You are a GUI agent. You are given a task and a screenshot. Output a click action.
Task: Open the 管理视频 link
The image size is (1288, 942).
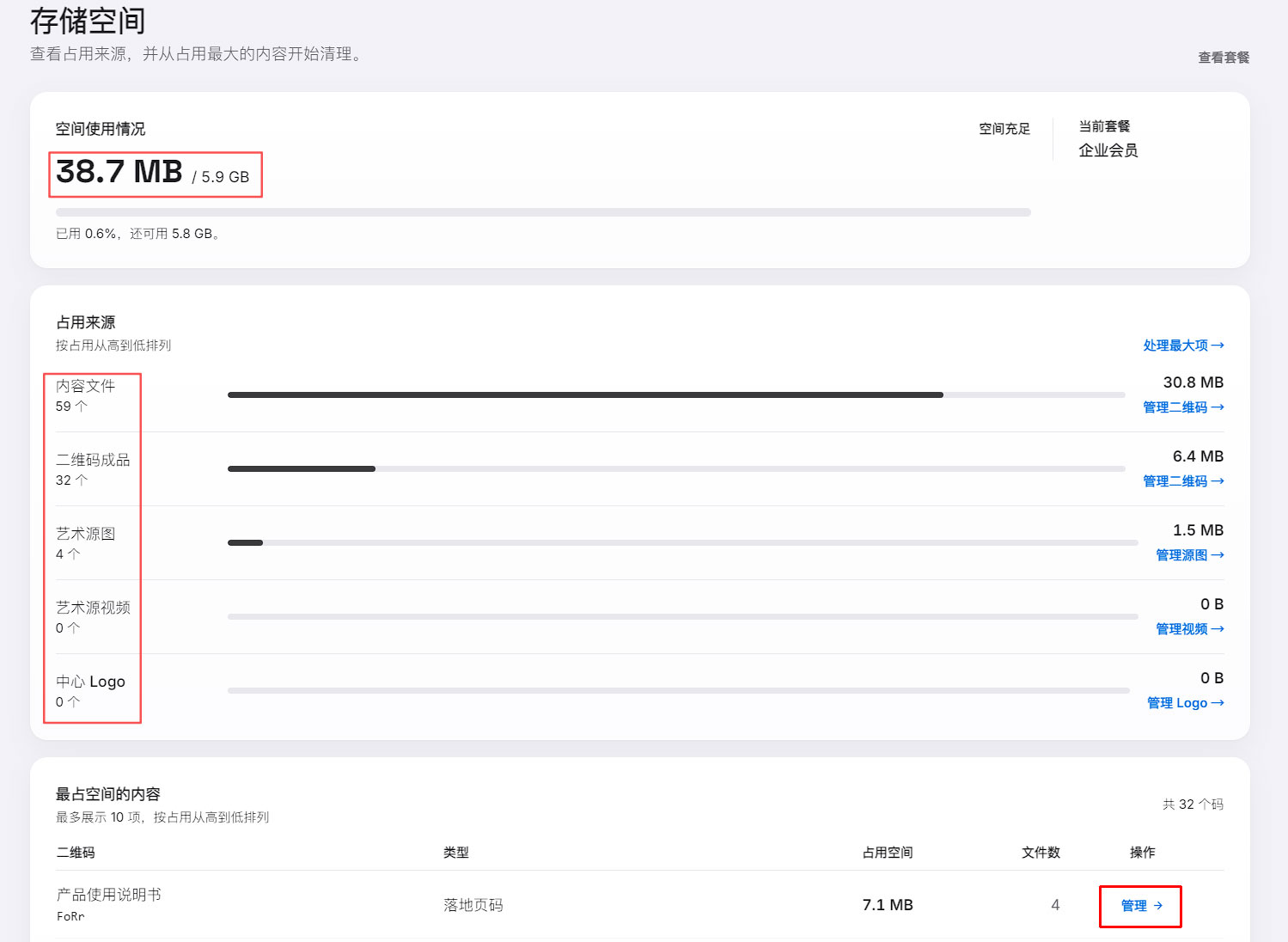(1190, 629)
